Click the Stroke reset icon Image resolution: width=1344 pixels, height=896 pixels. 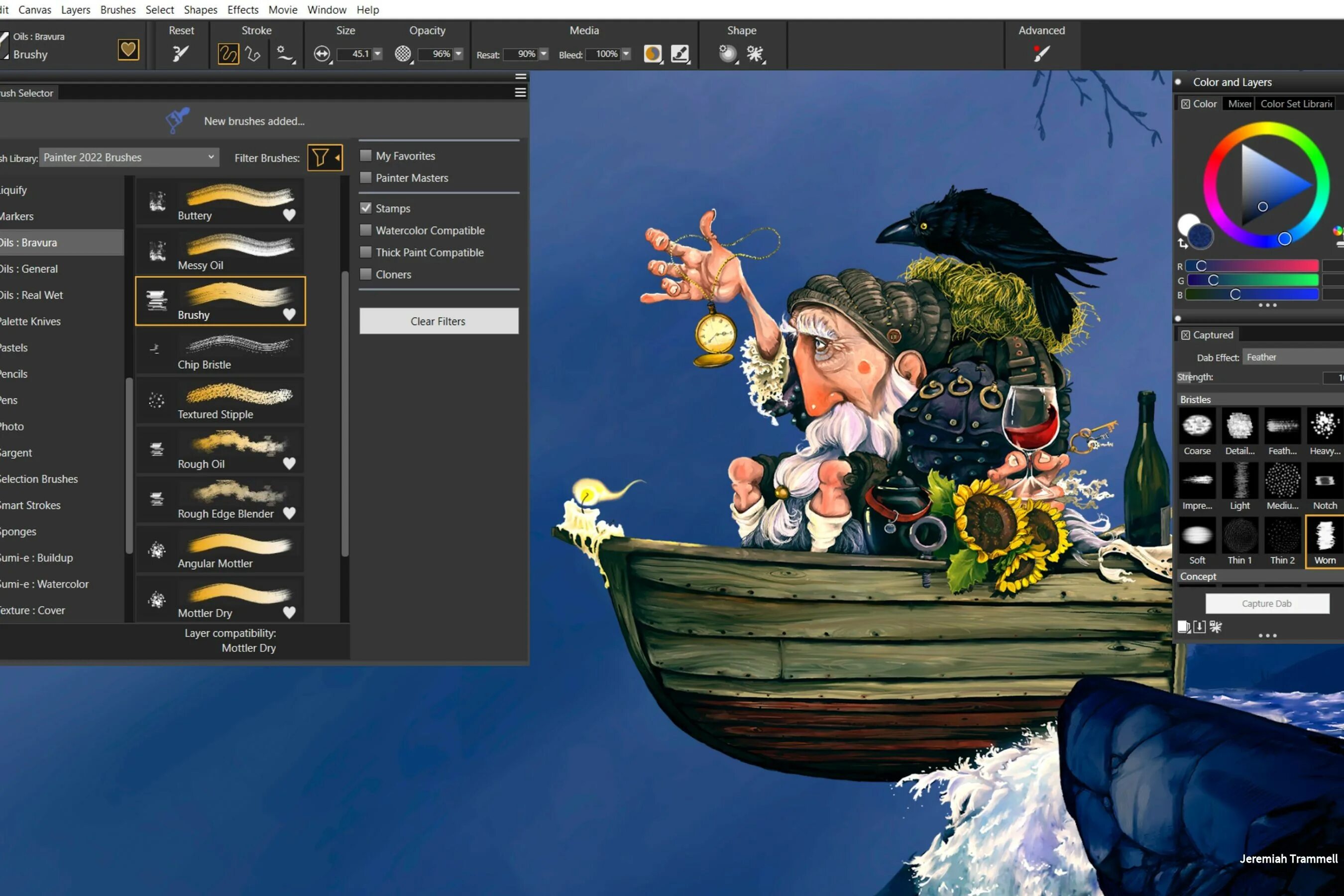tap(180, 53)
